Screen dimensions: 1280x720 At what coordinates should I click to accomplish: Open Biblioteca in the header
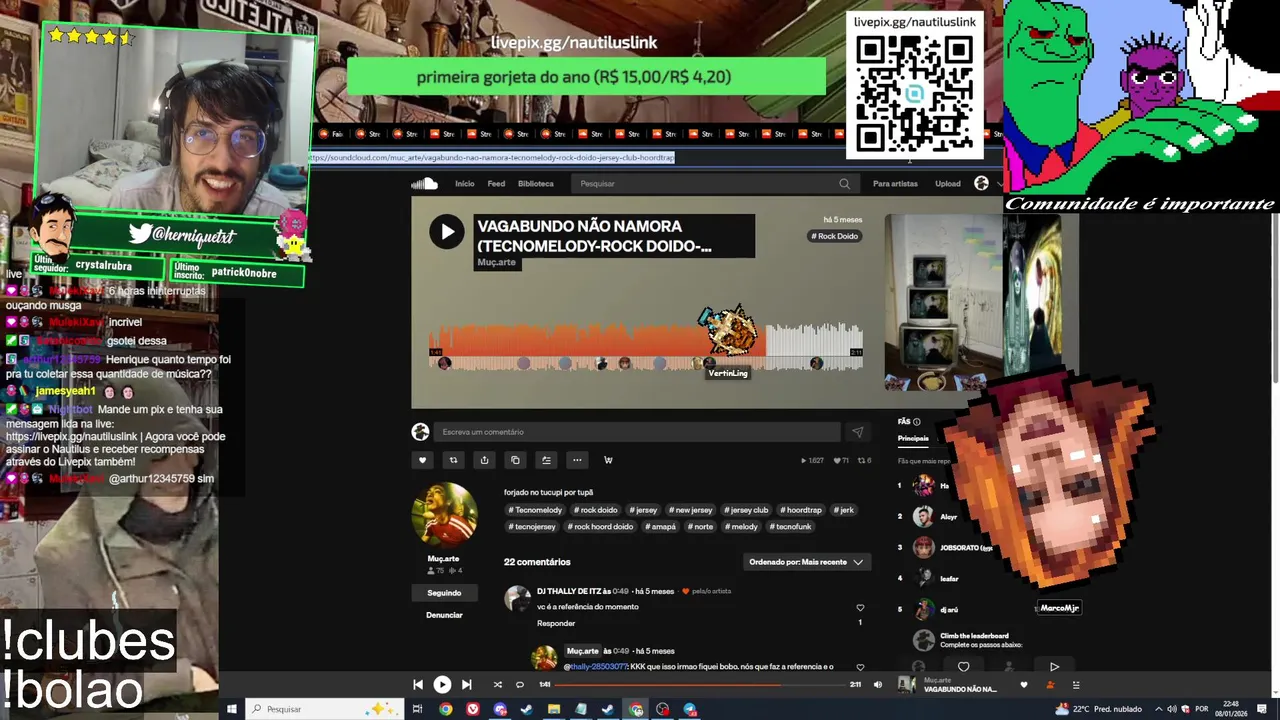(536, 184)
